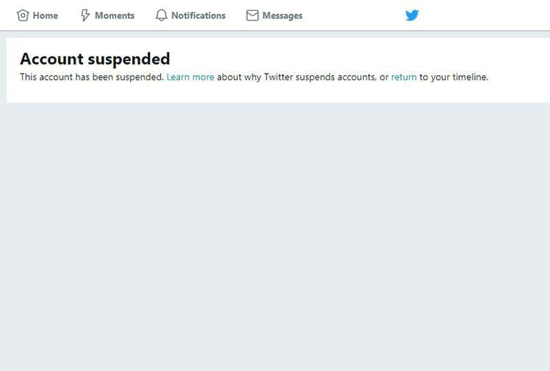
Task: Follow the "Learn more" link
Action: point(190,77)
